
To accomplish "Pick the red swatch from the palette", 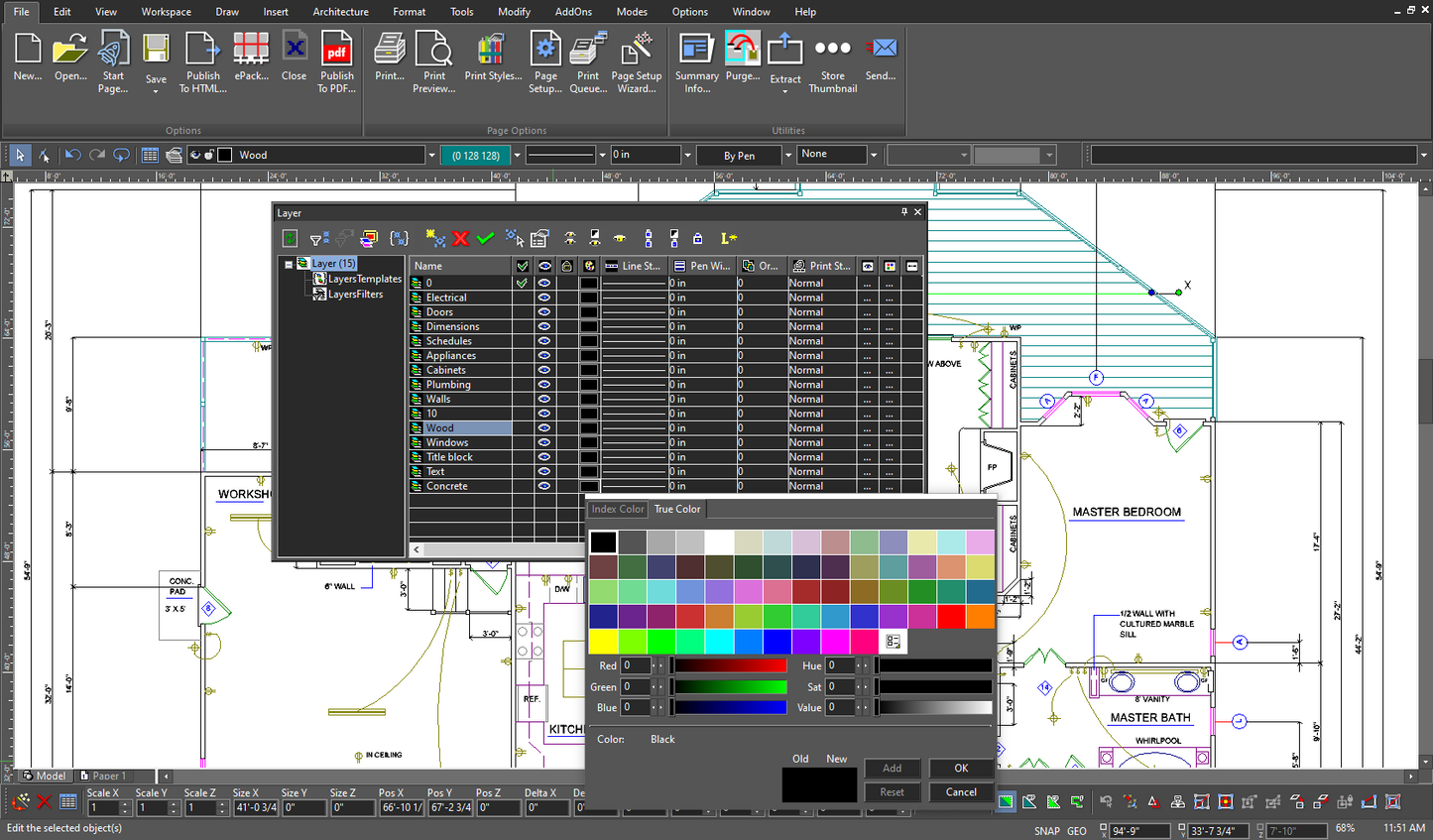I will click(949, 616).
